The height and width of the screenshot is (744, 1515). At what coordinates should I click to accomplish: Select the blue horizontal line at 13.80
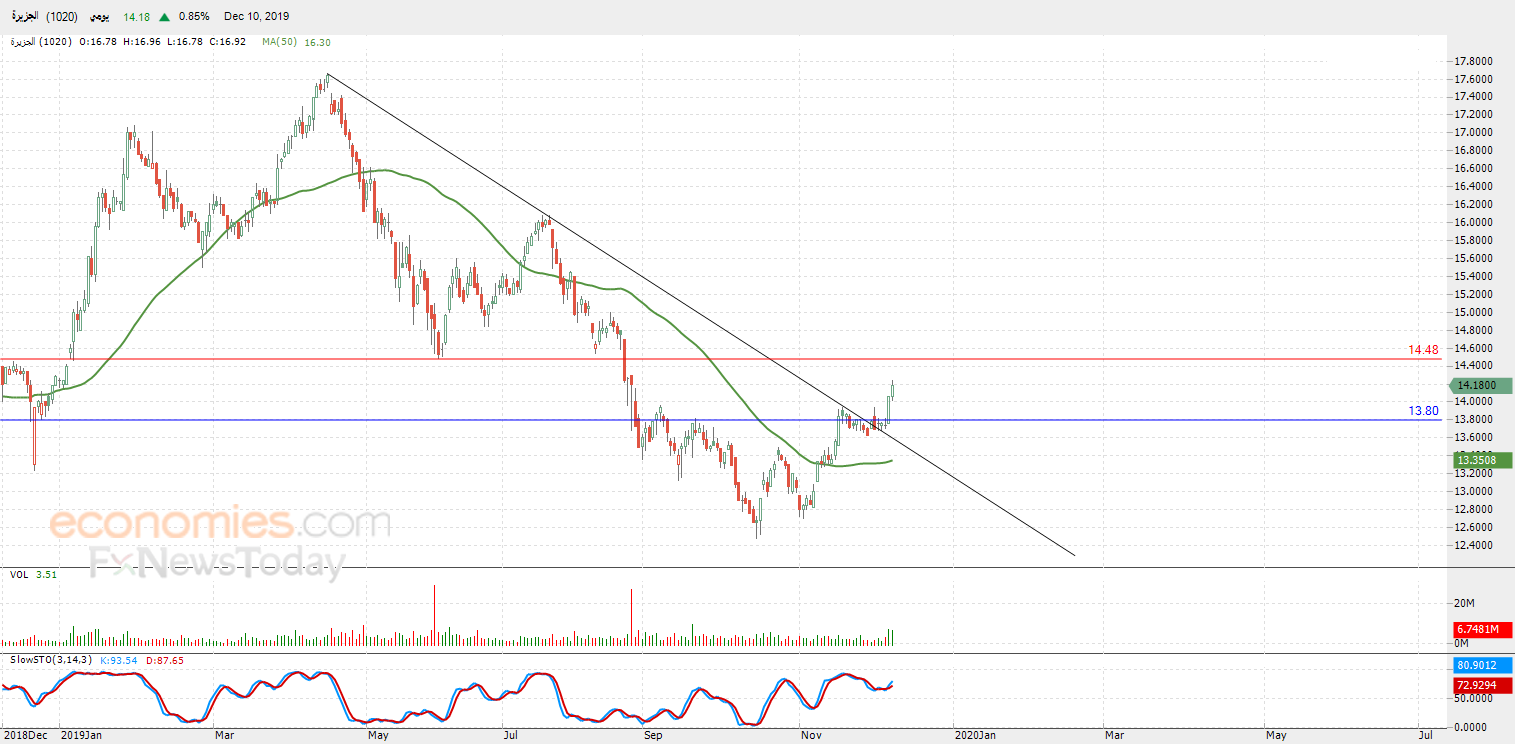click(x=720, y=420)
